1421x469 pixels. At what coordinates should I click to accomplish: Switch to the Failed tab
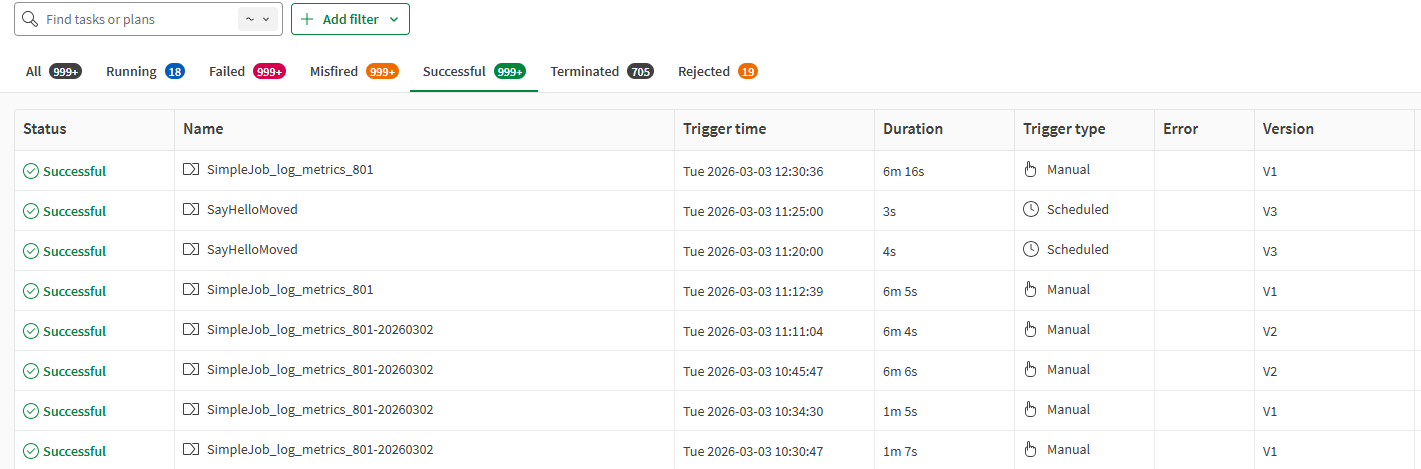click(227, 72)
